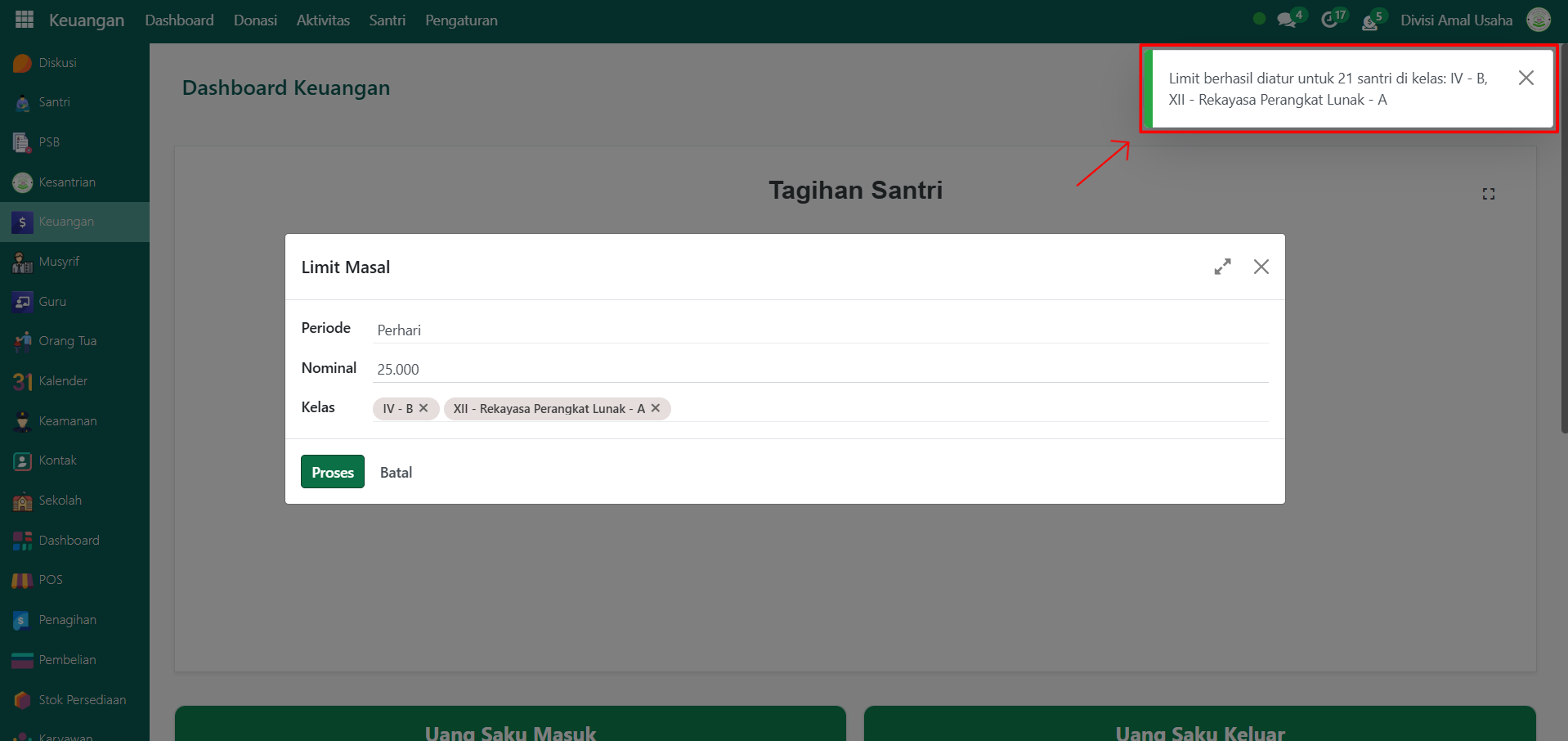This screenshot has width=1568, height=741.
Task: Click the Proses button
Action: [x=332, y=472]
